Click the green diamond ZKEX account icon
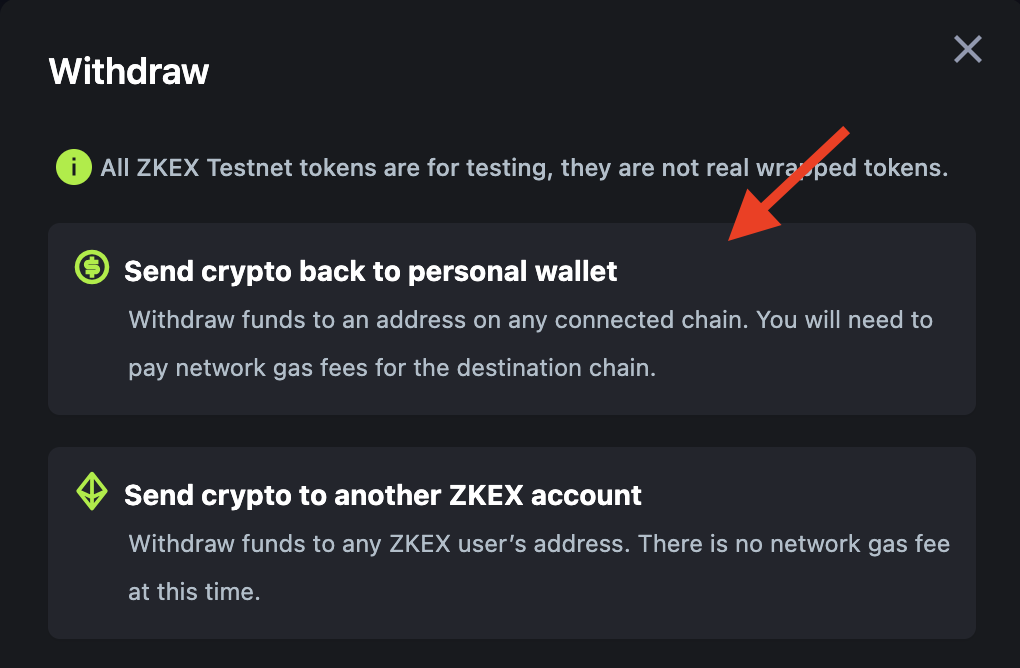1020x668 pixels. 92,491
